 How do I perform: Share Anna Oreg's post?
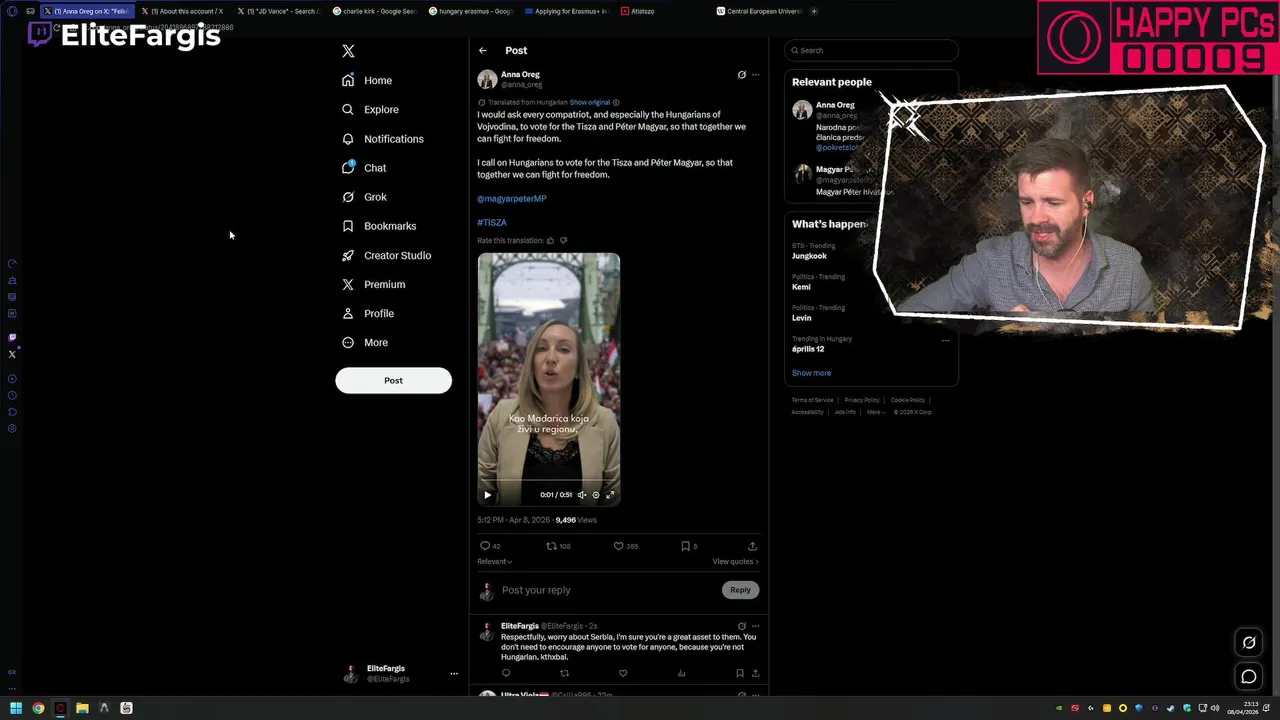(752, 546)
